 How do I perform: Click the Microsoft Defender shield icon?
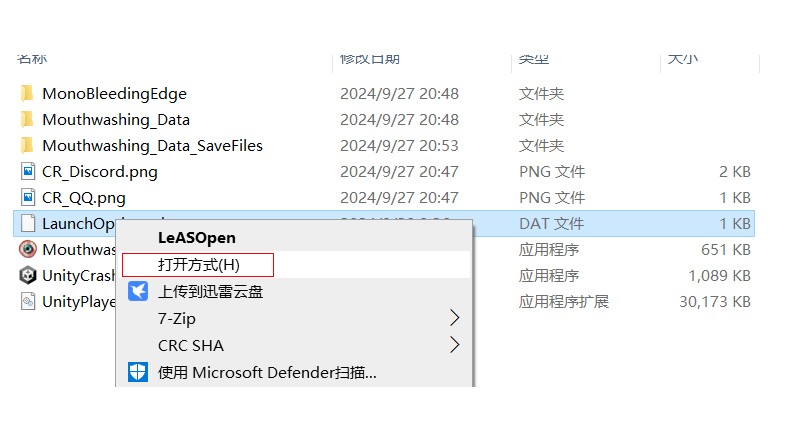coord(138,372)
